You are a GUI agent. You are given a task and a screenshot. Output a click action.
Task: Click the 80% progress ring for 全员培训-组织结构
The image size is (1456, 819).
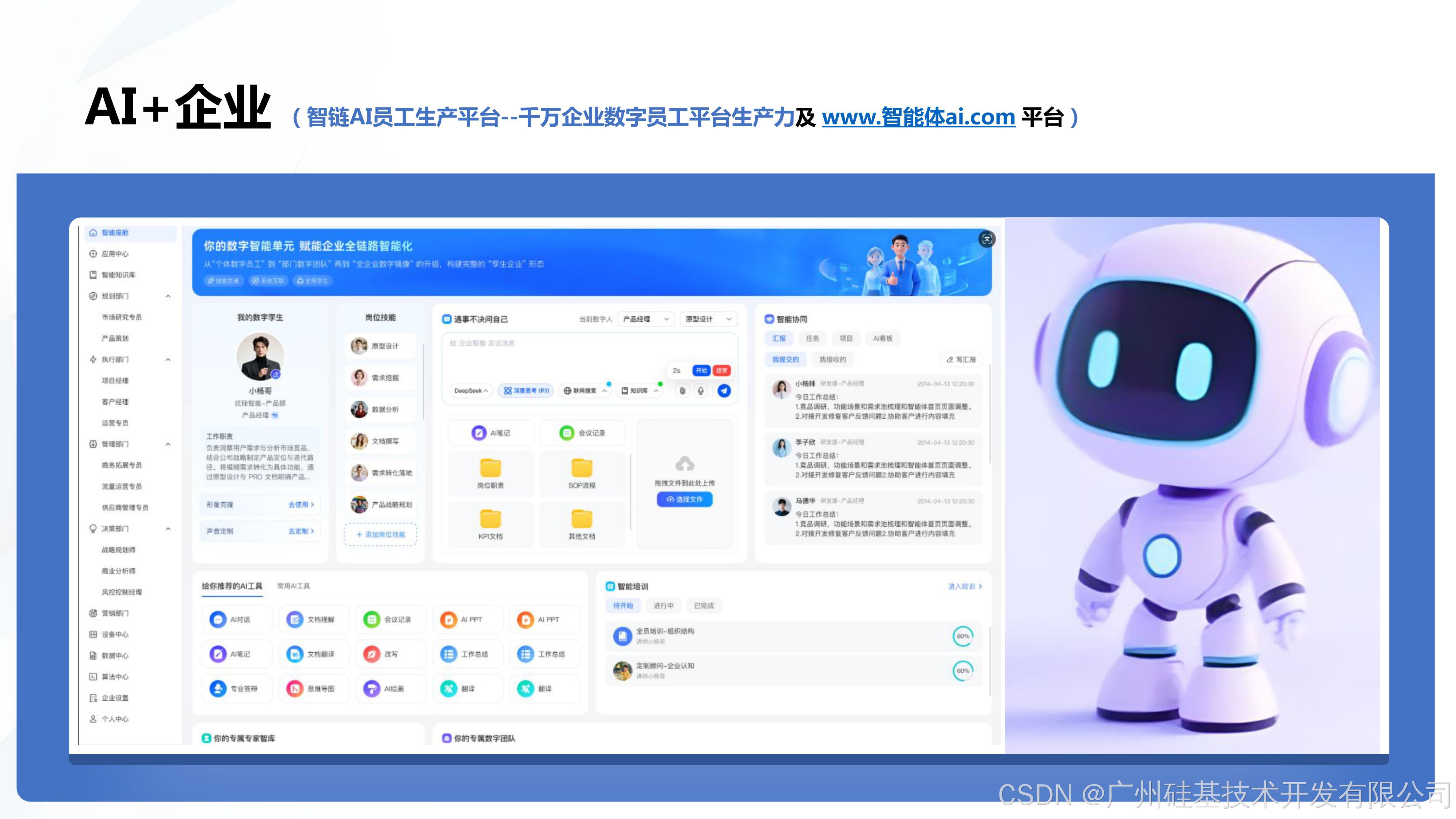(962, 636)
